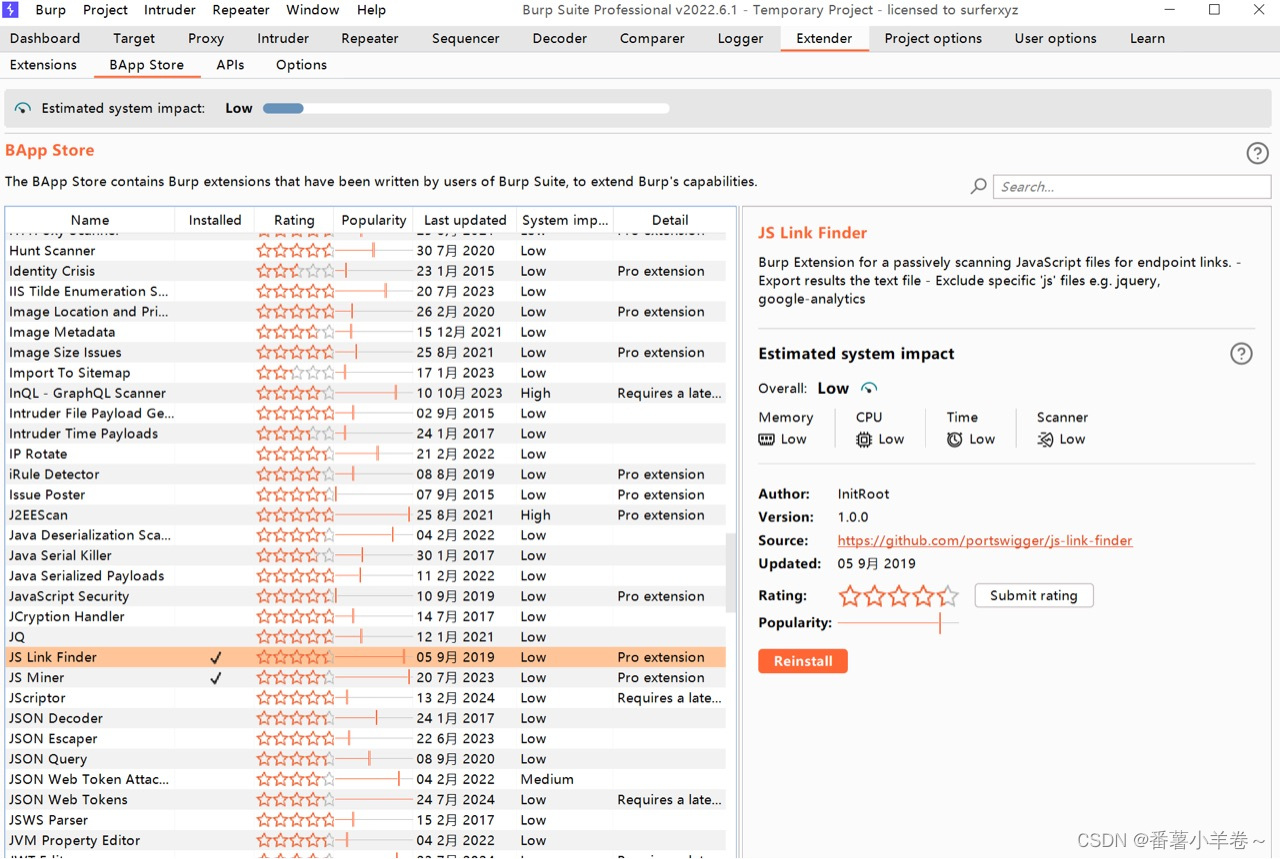Image resolution: width=1280 pixels, height=859 pixels.
Task: Select the Identity Crisis row
Action: point(366,271)
